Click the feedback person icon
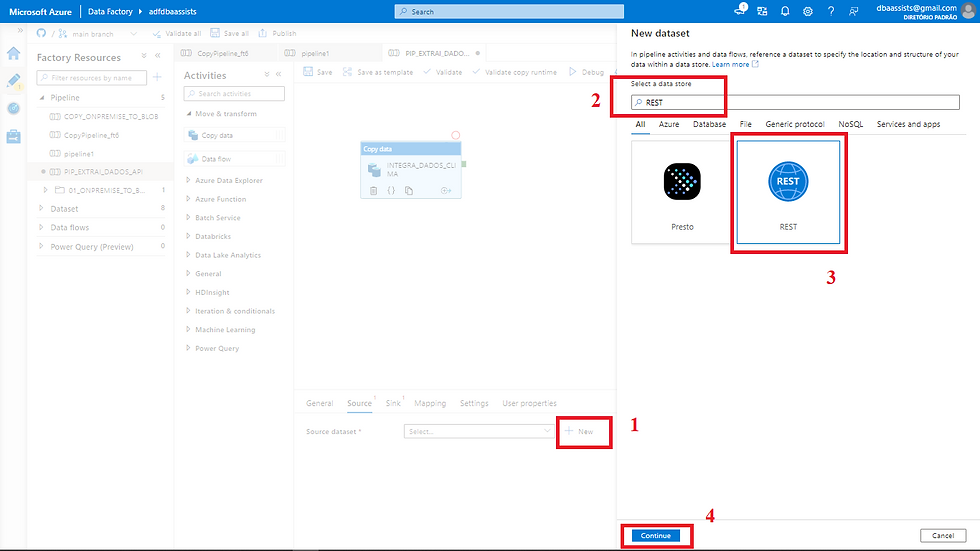Image resolution: width=980 pixels, height=551 pixels. click(853, 11)
